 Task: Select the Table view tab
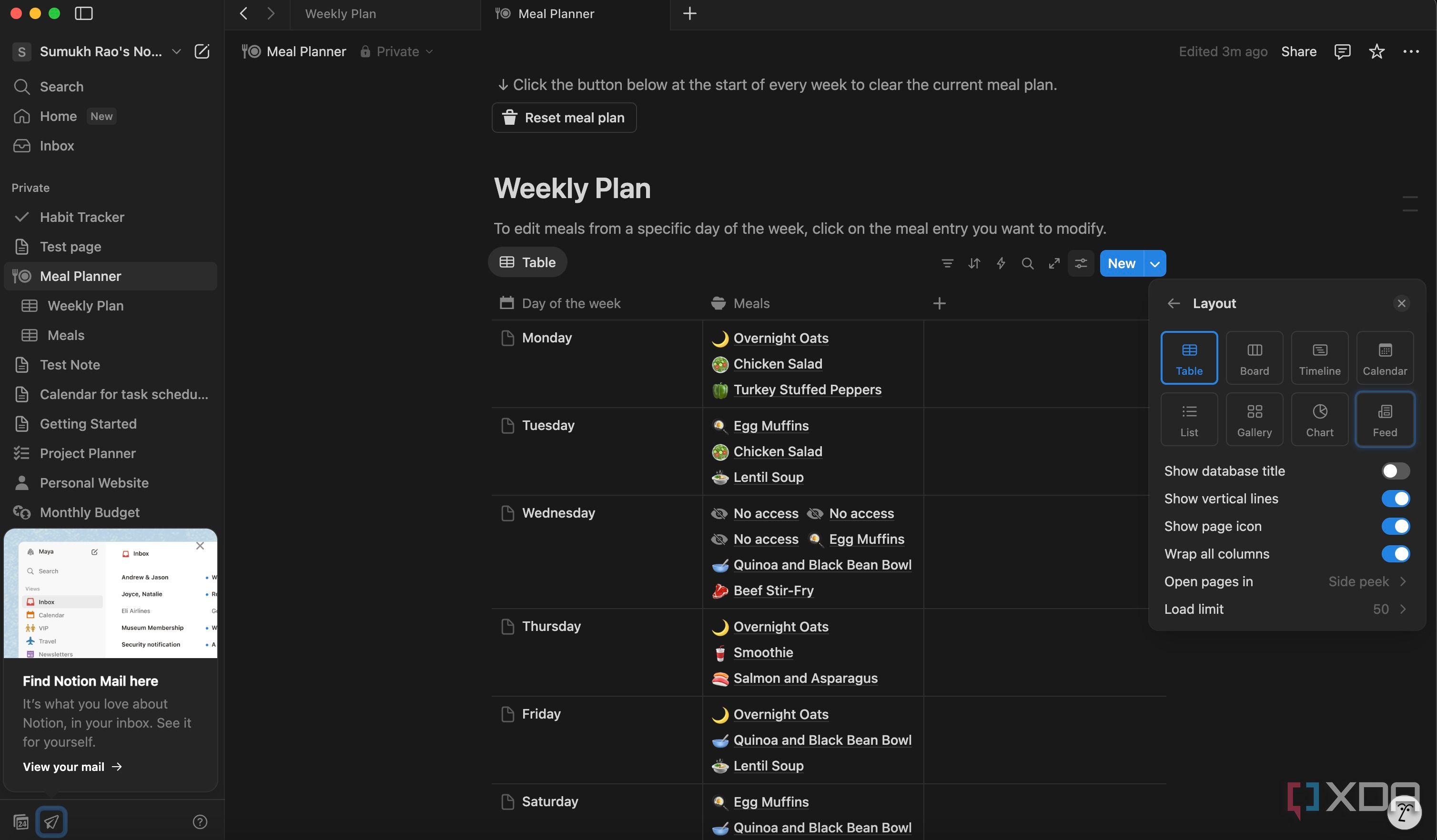point(527,262)
